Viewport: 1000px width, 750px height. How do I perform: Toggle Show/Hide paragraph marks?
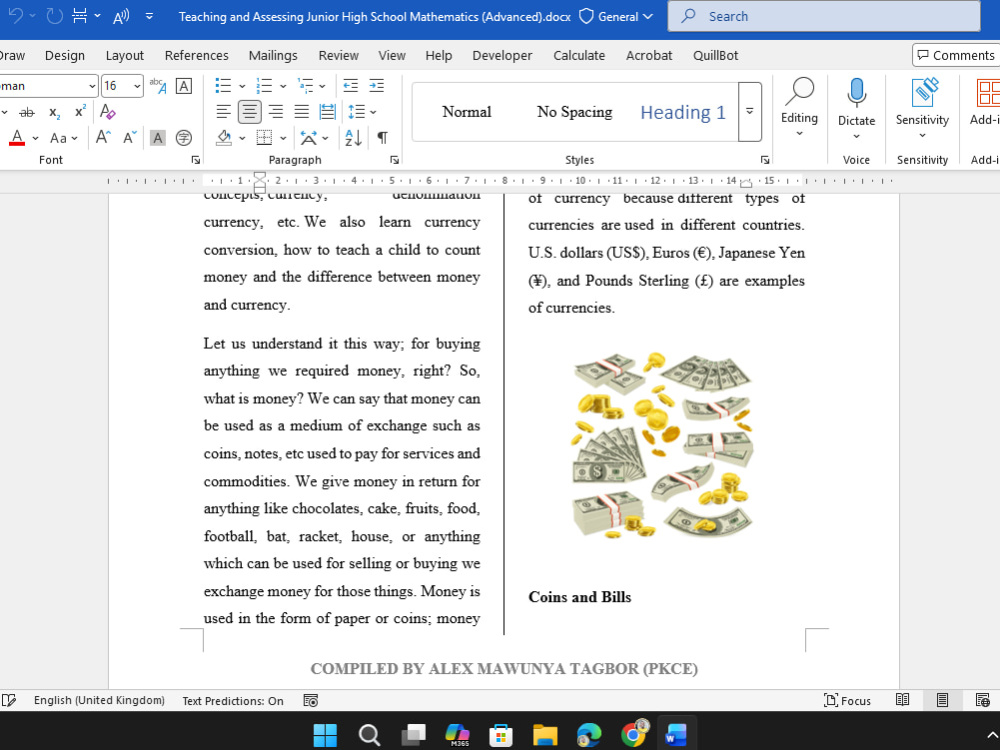383,138
